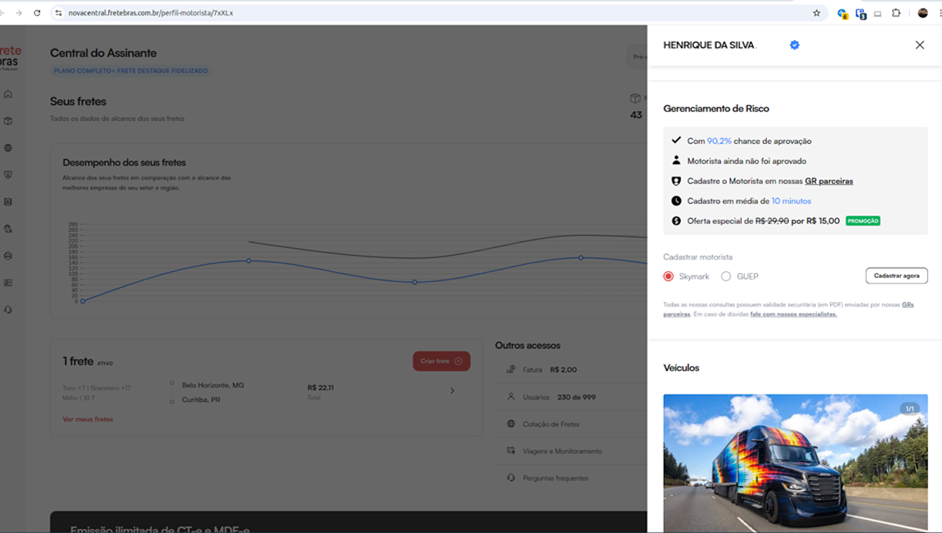The height and width of the screenshot is (533, 942).
Task: Expand the Belo Horizonte freight row chevron
Action: point(452,391)
